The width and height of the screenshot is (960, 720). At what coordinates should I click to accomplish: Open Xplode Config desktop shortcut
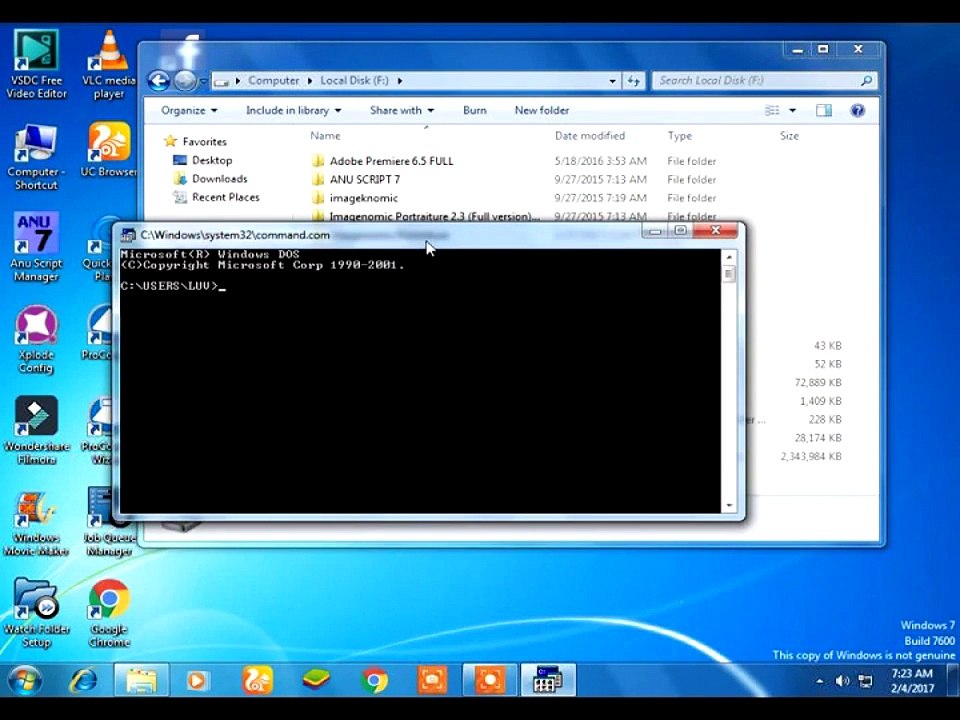point(36,340)
